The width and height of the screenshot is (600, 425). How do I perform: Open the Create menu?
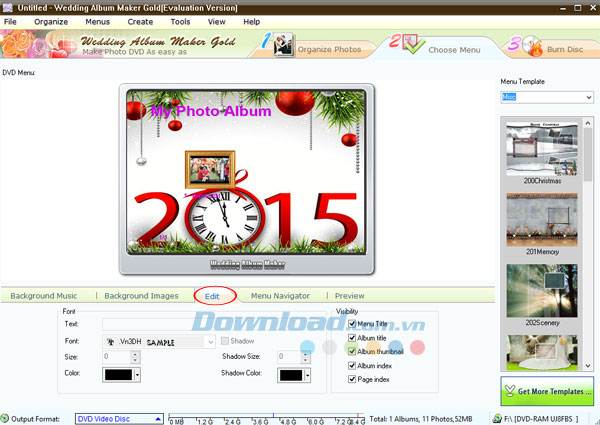(x=140, y=22)
